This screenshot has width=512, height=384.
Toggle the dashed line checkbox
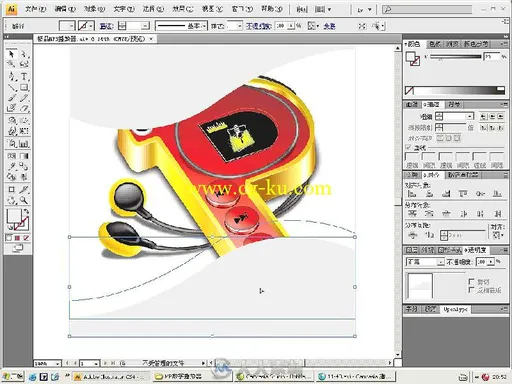coord(408,147)
